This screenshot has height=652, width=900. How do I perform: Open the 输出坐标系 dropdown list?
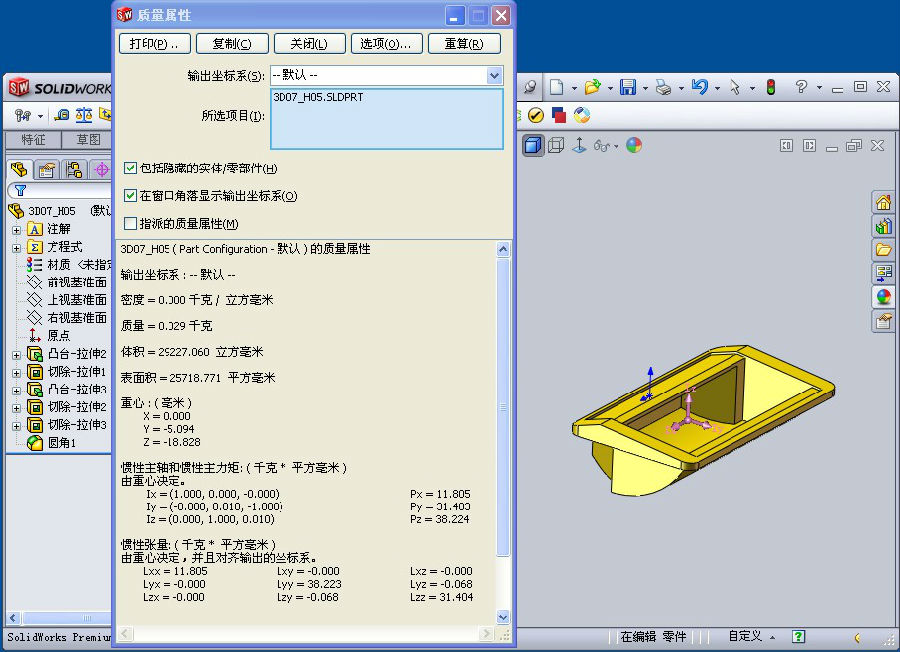(494, 75)
